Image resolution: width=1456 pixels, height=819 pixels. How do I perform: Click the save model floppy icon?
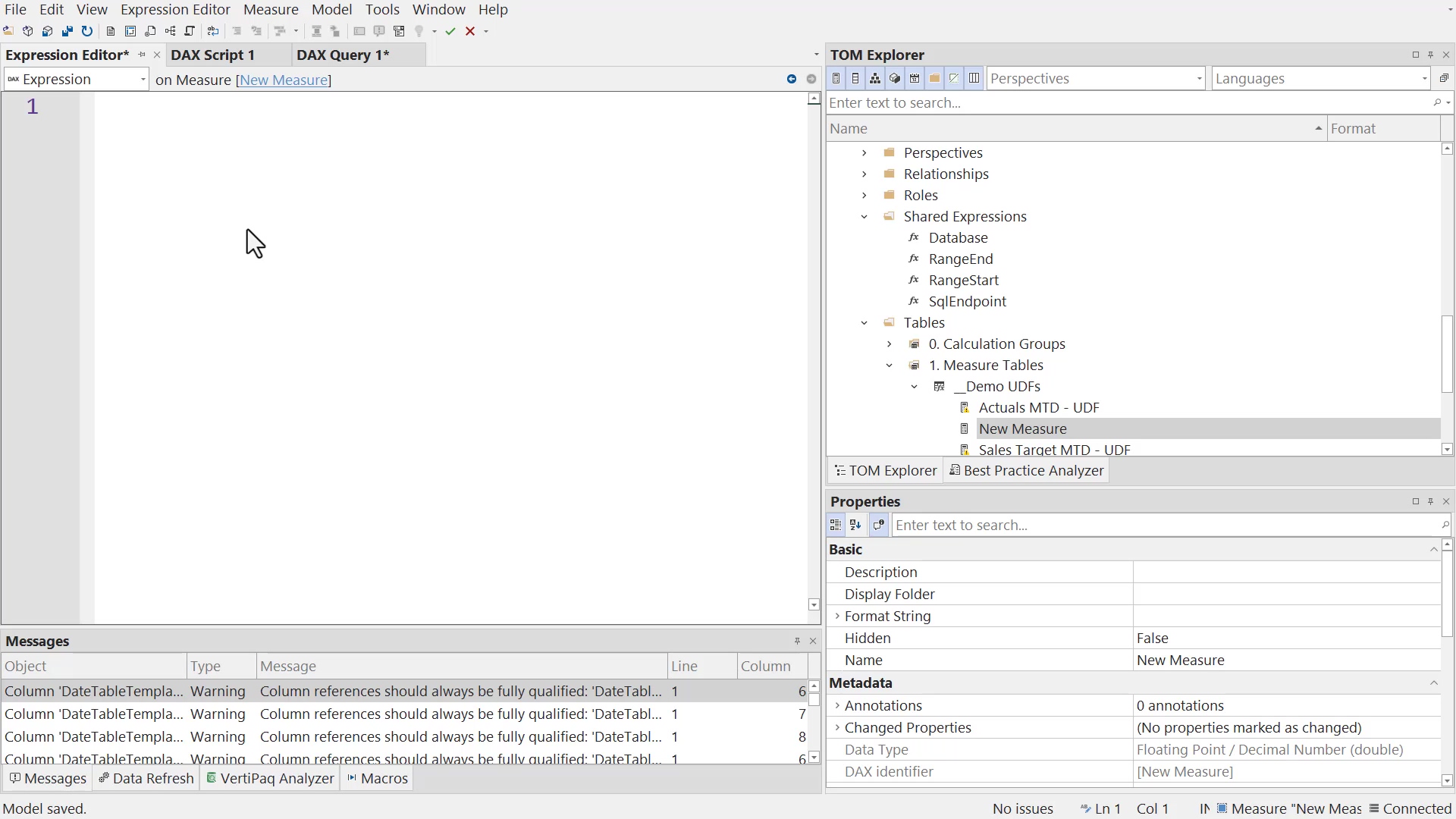67,31
